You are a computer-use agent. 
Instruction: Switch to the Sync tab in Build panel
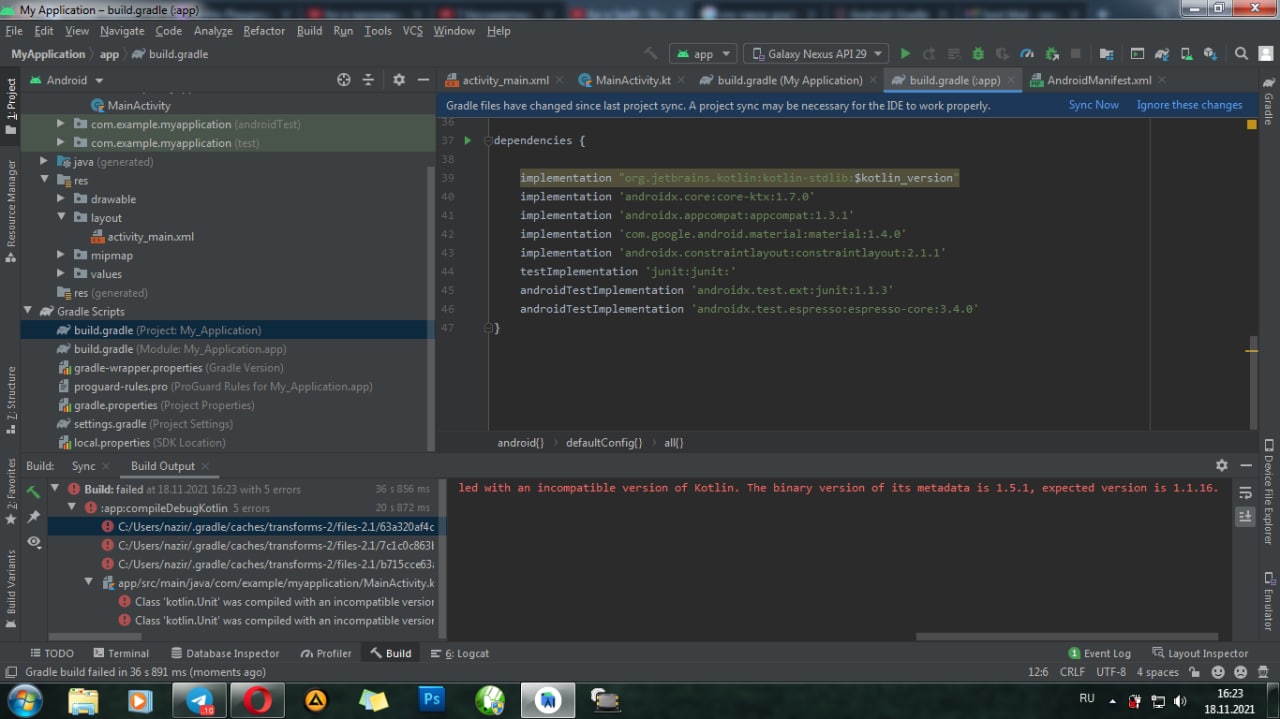84,466
